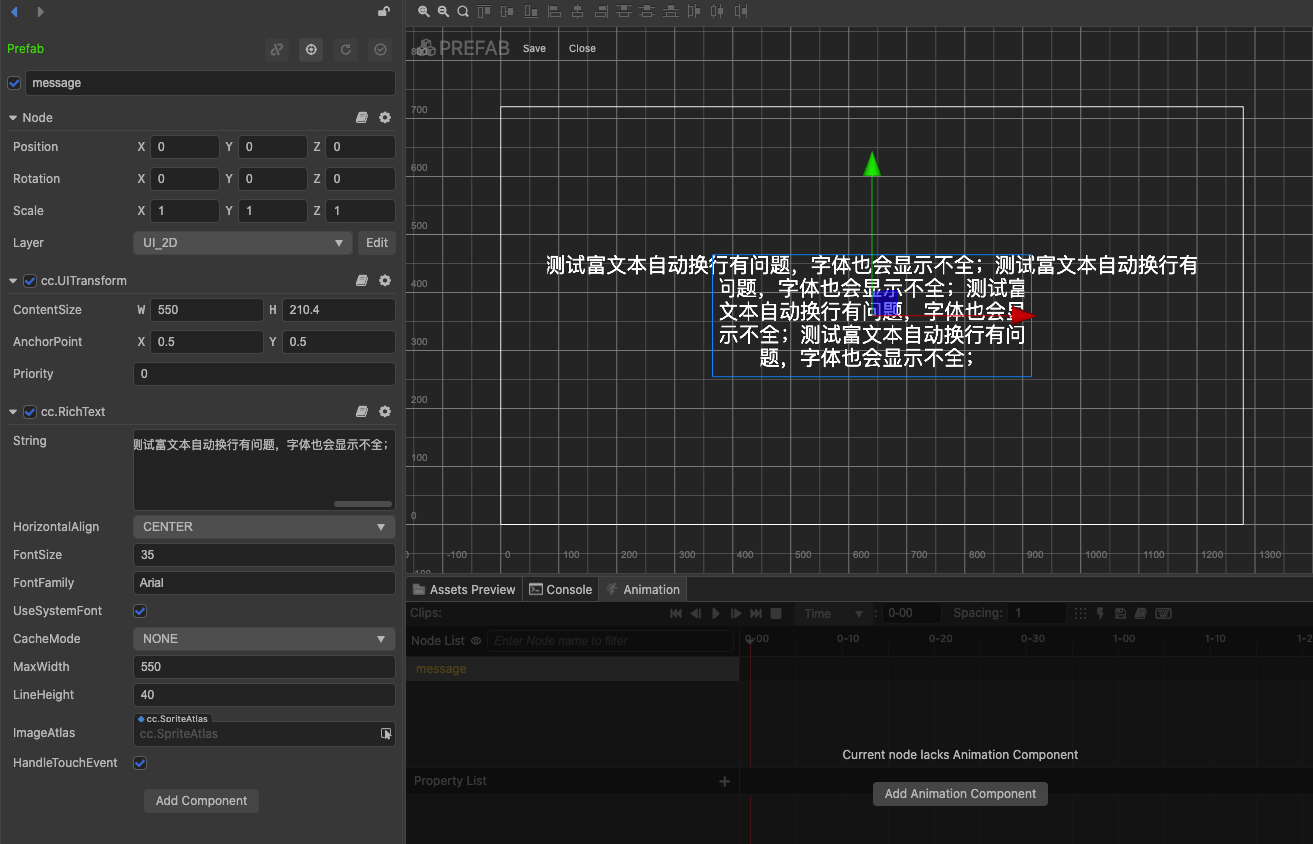Click the String field horizontal scrollbar
Image resolution: width=1313 pixels, height=844 pixels.
coord(363,504)
